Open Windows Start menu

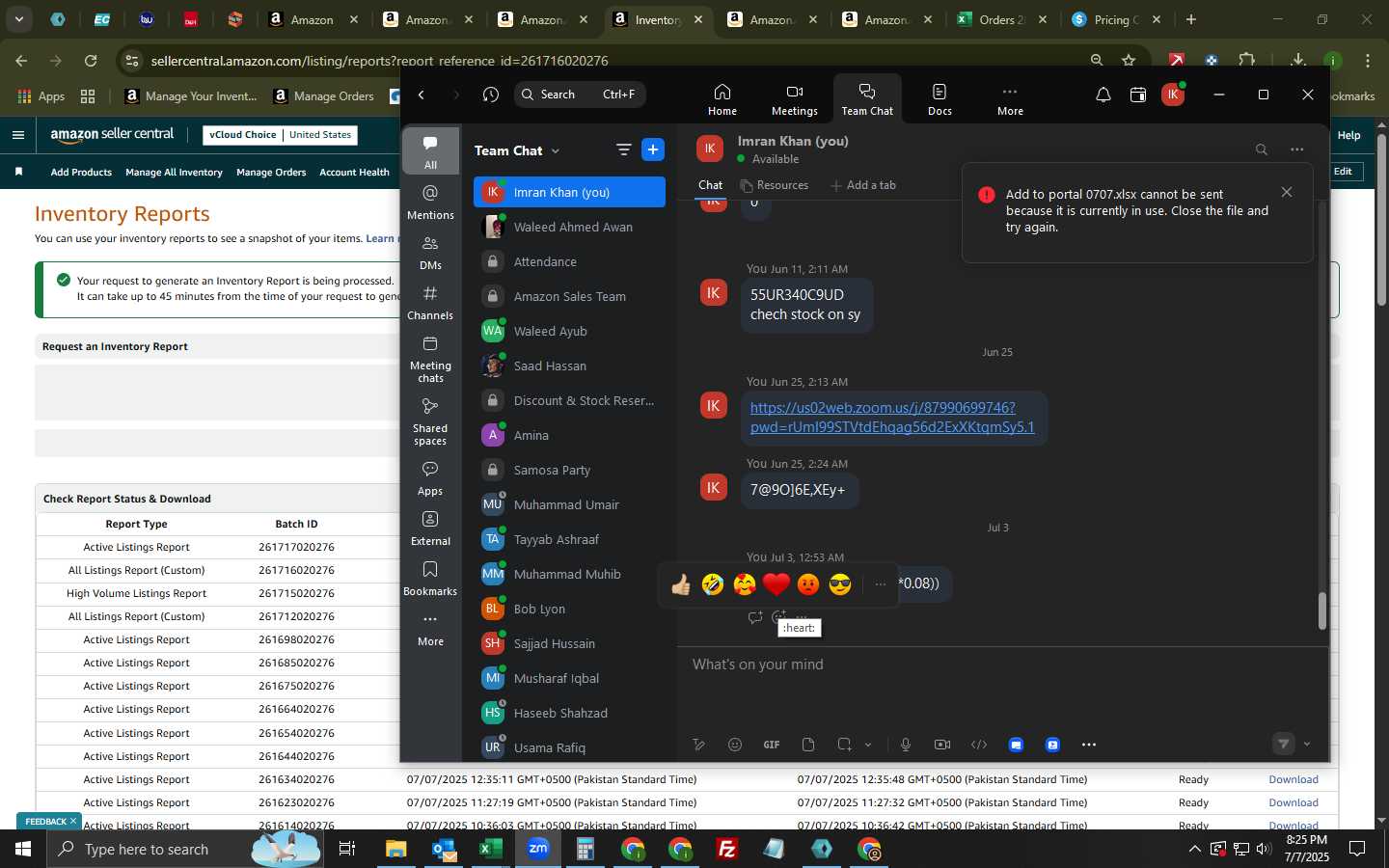[23, 849]
